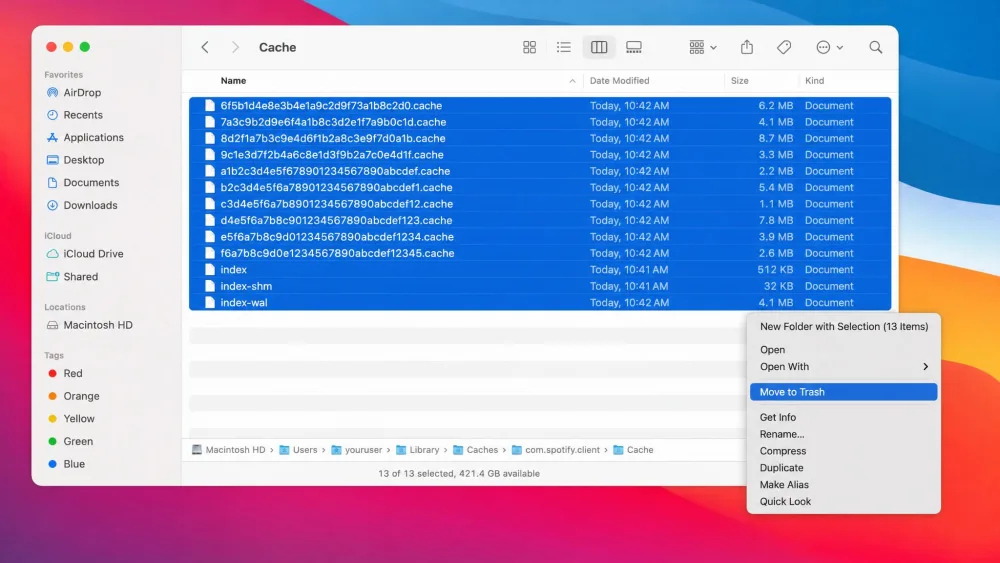
Task: Select the index-wal file
Action: [x=540, y=303]
